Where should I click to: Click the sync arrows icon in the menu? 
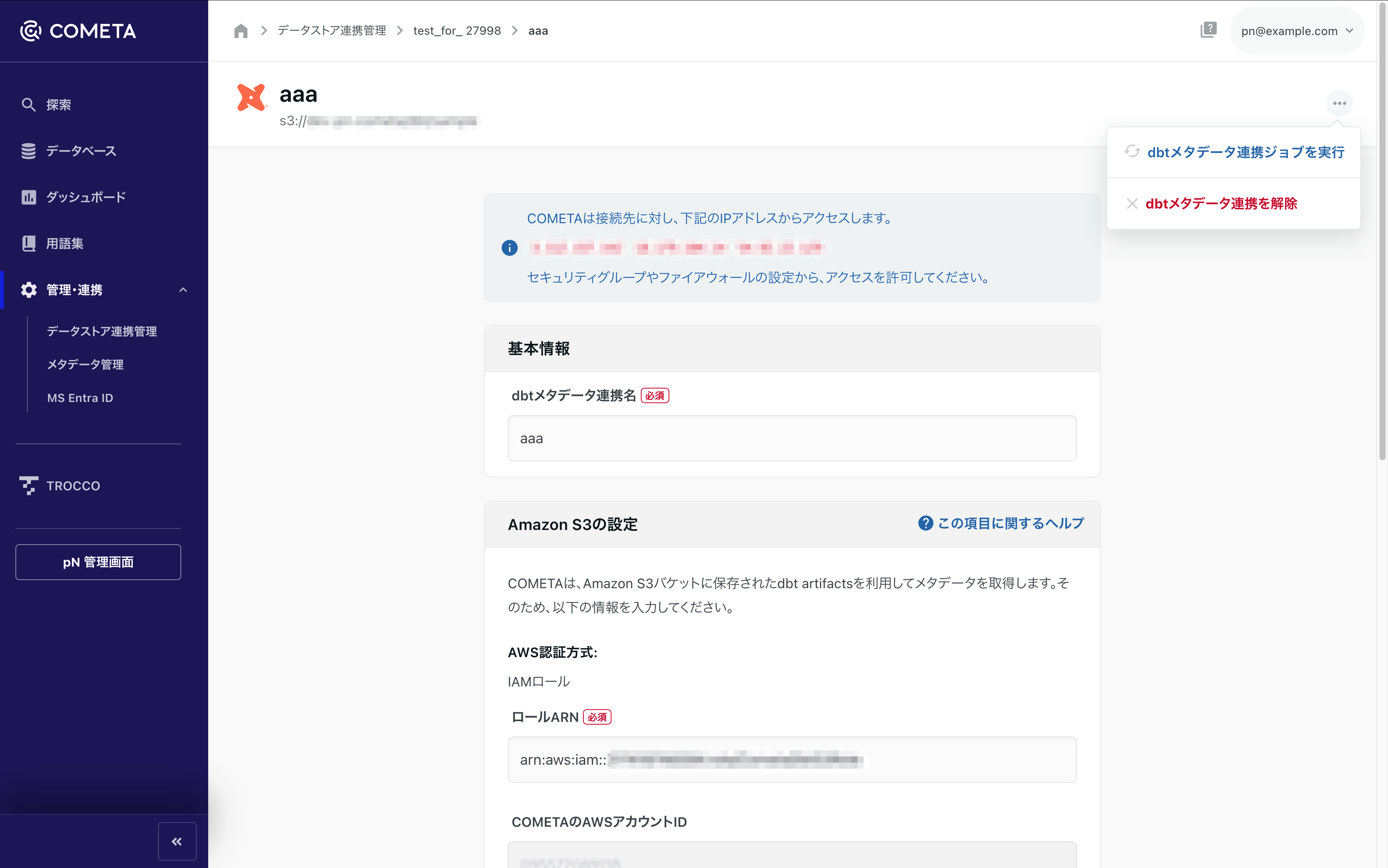pyautogui.click(x=1132, y=151)
